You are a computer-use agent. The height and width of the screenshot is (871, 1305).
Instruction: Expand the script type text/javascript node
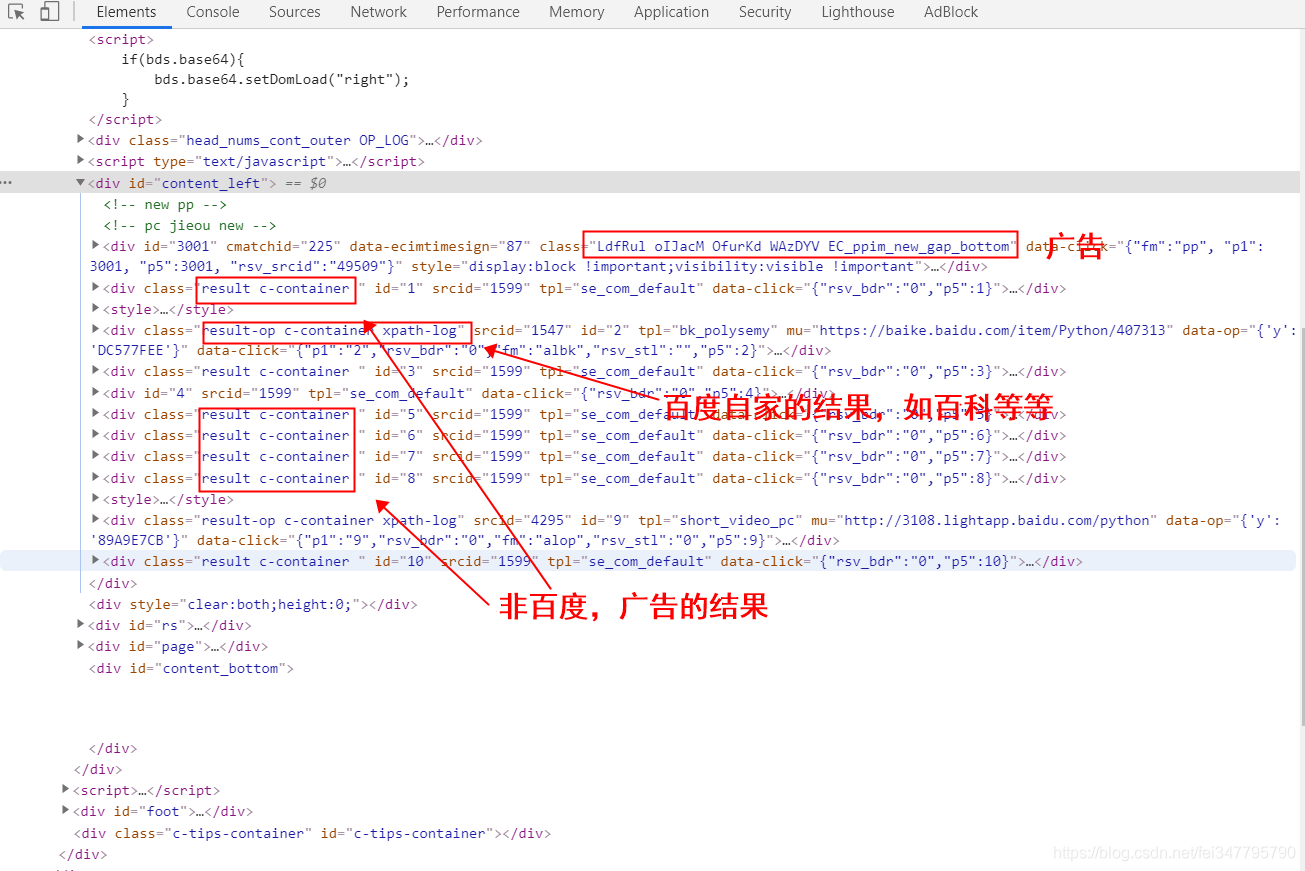[x=81, y=161]
